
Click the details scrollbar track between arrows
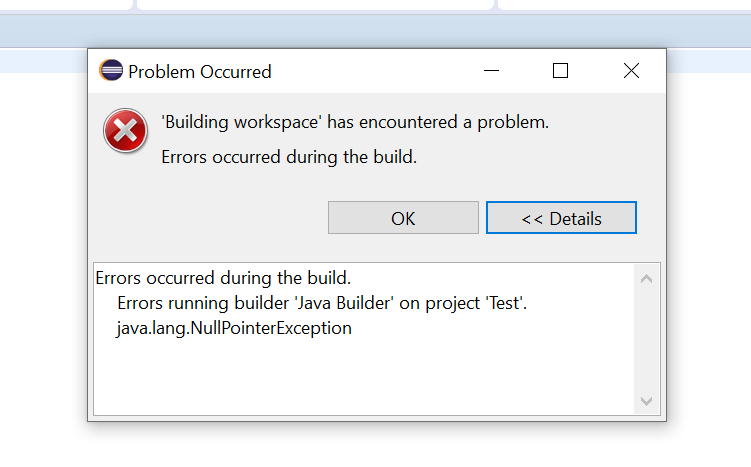pos(647,340)
